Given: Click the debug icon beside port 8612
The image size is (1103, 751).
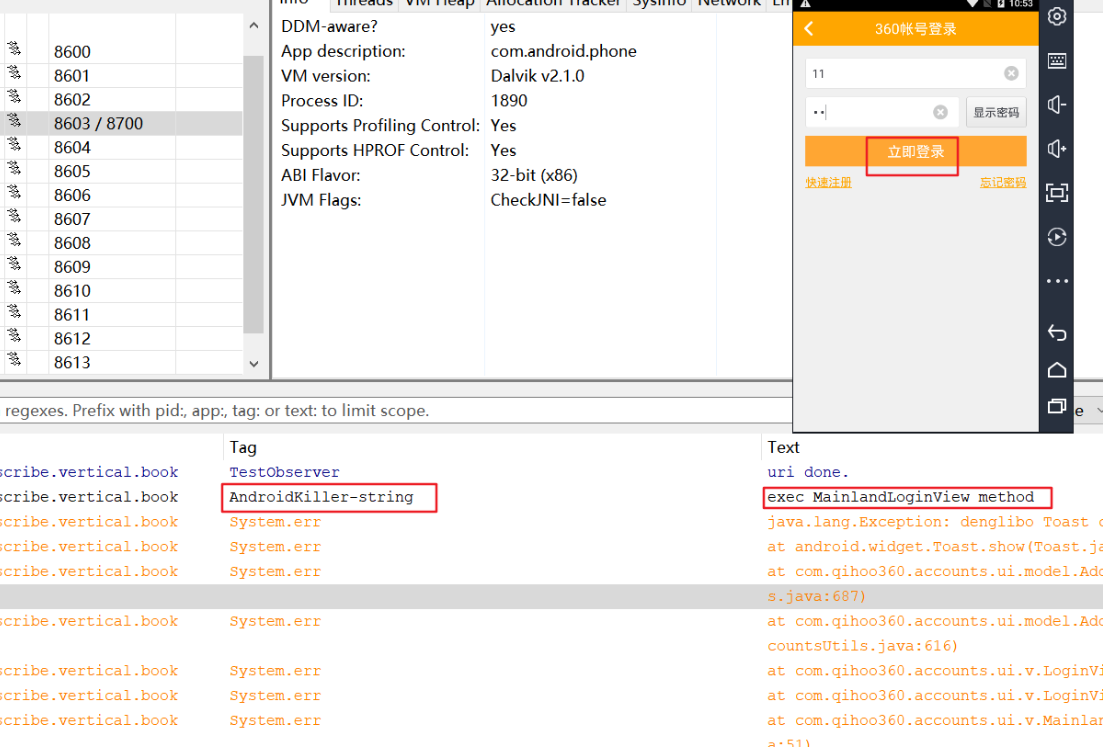Looking at the screenshot, I should [x=14, y=335].
